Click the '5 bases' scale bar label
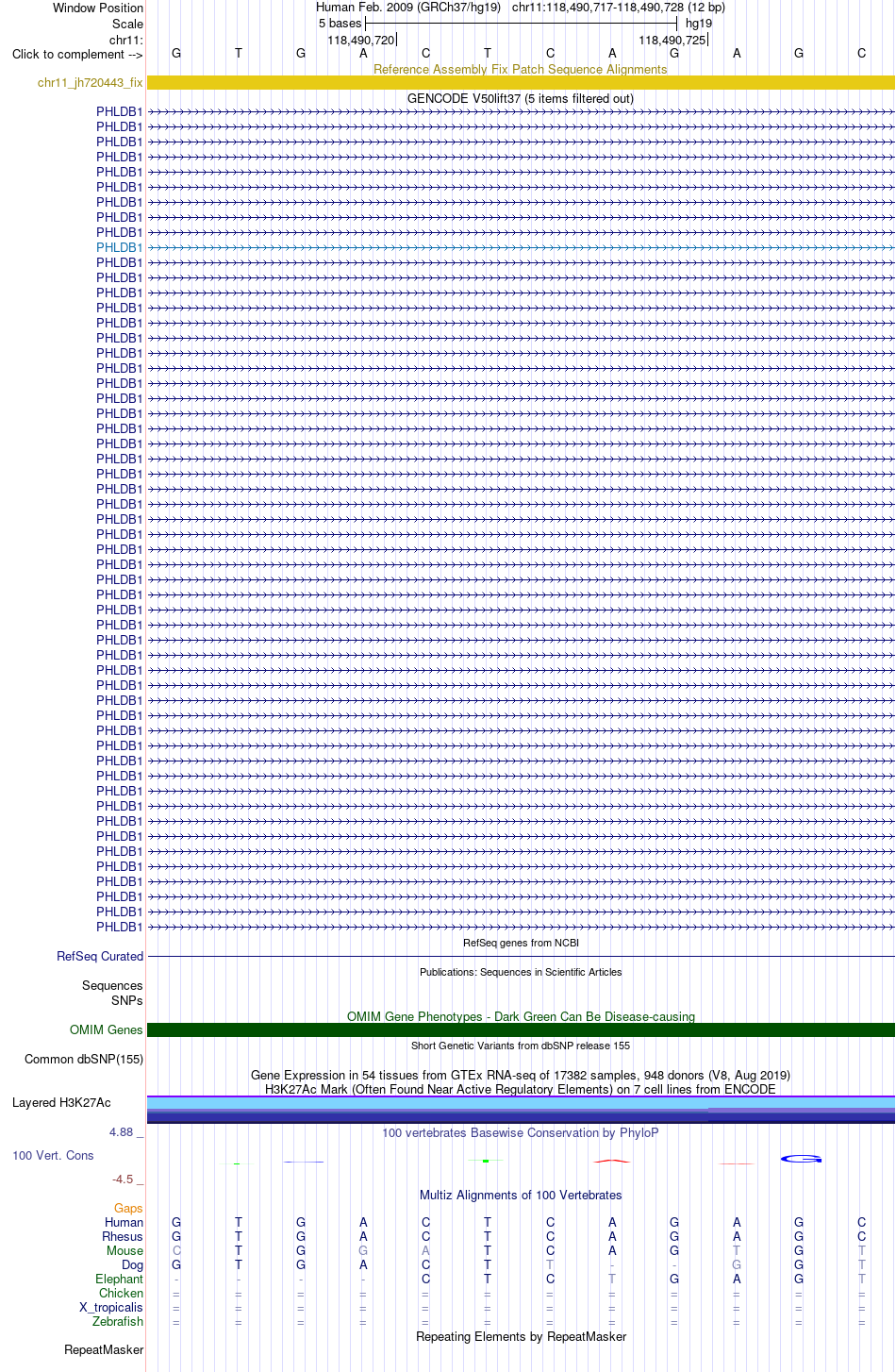The image size is (896, 1372). click(340, 23)
